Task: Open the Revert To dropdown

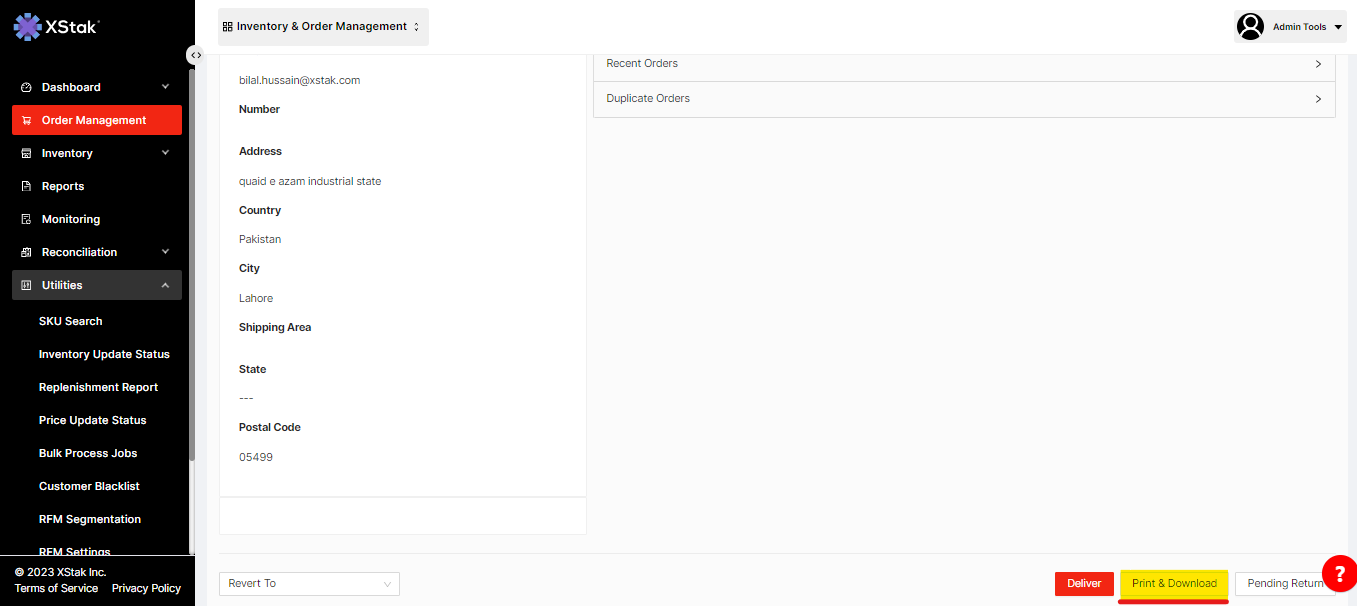Action: coord(309,584)
